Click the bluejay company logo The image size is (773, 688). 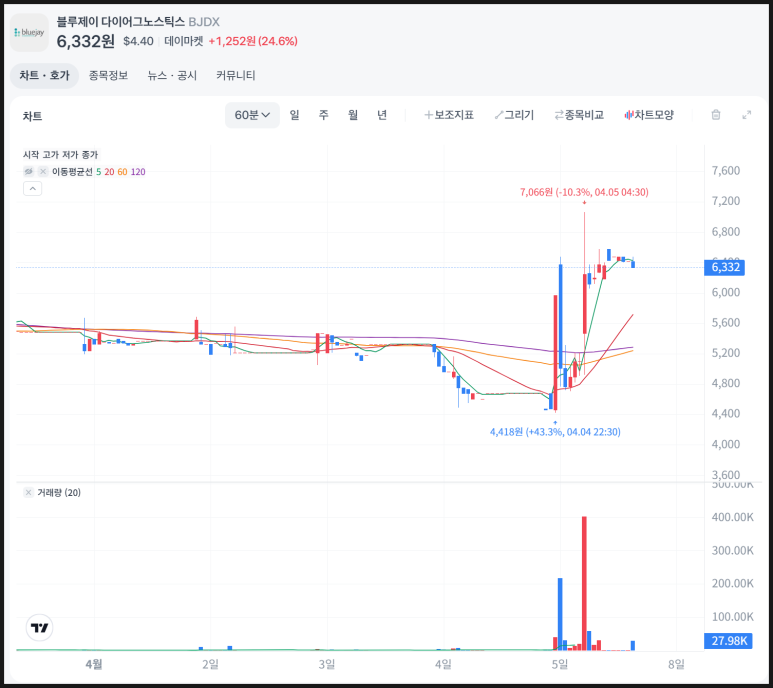(30, 33)
